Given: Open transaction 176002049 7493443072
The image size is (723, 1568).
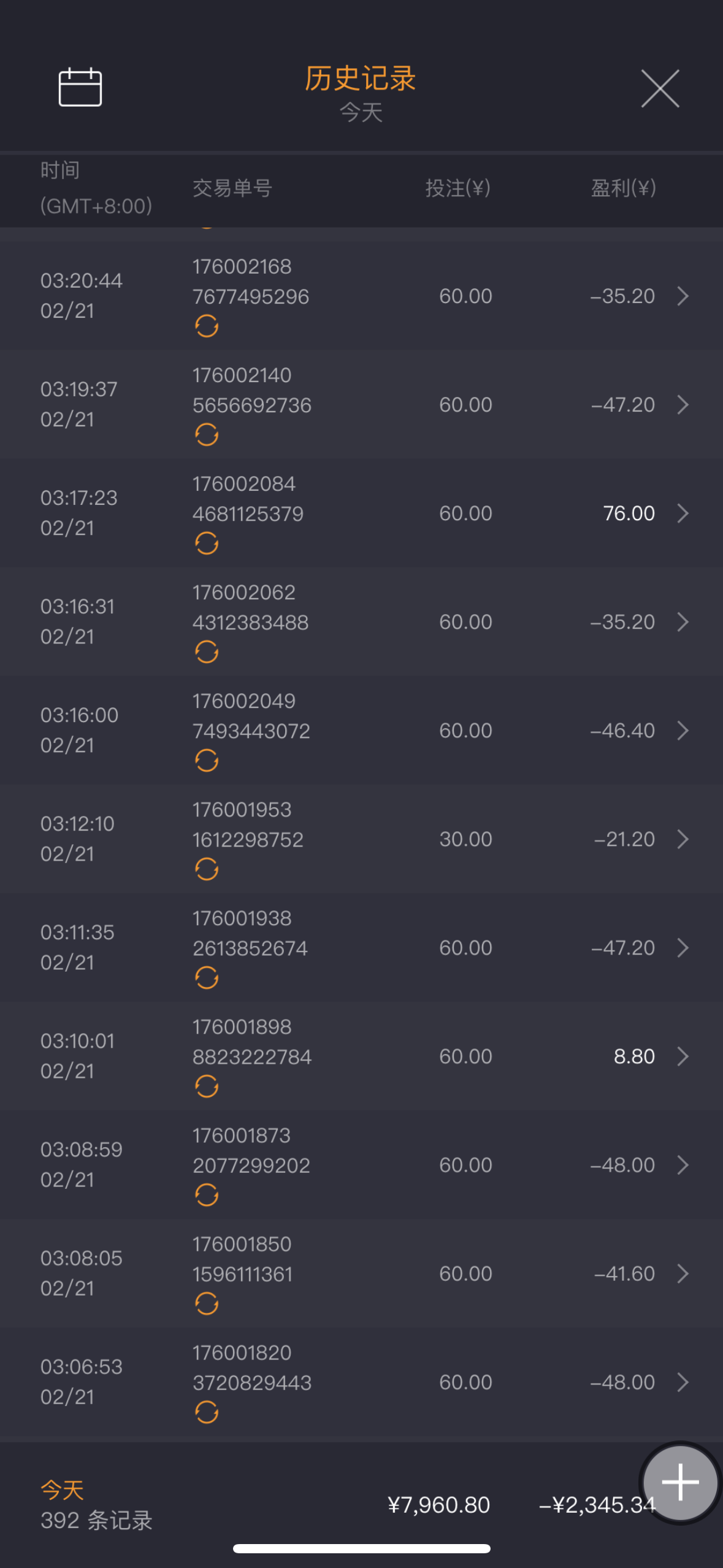Looking at the screenshot, I should [x=251, y=716].
